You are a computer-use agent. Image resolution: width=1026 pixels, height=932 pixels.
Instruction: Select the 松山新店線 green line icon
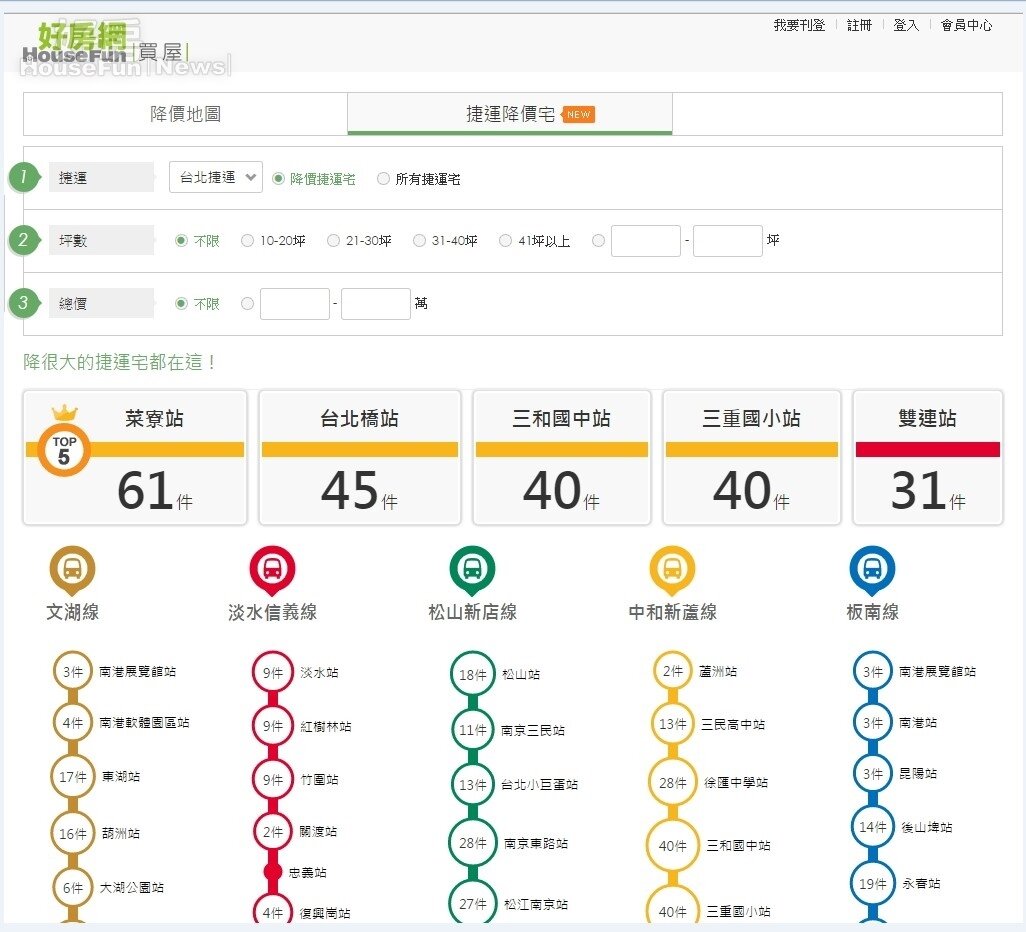pyautogui.click(x=472, y=570)
